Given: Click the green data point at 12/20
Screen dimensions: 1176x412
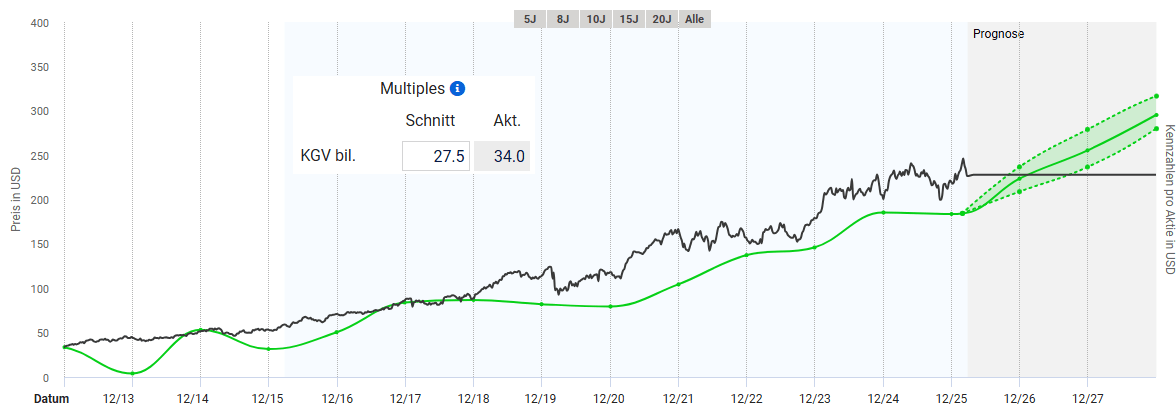Looking at the screenshot, I should [610, 306].
